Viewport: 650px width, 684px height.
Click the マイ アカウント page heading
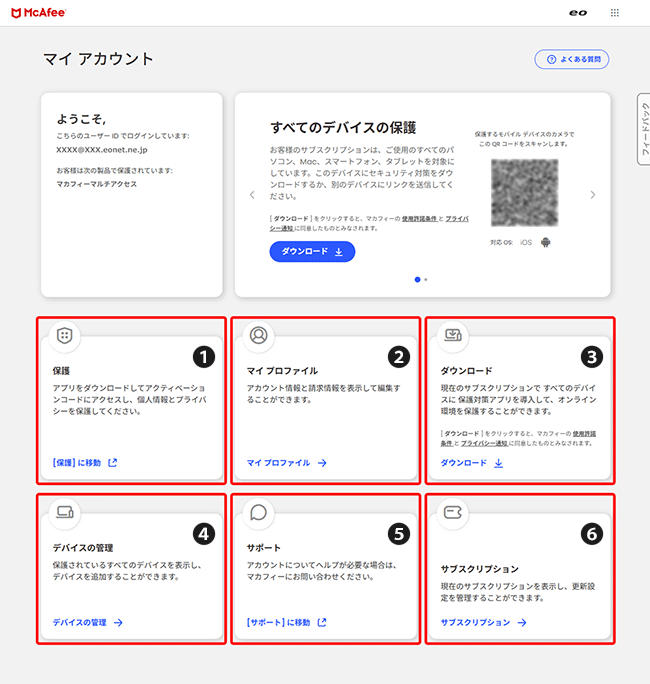coord(98,59)
